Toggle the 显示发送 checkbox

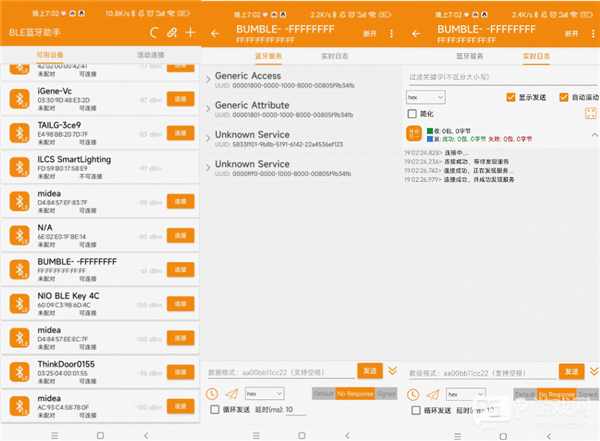point(512,97)
